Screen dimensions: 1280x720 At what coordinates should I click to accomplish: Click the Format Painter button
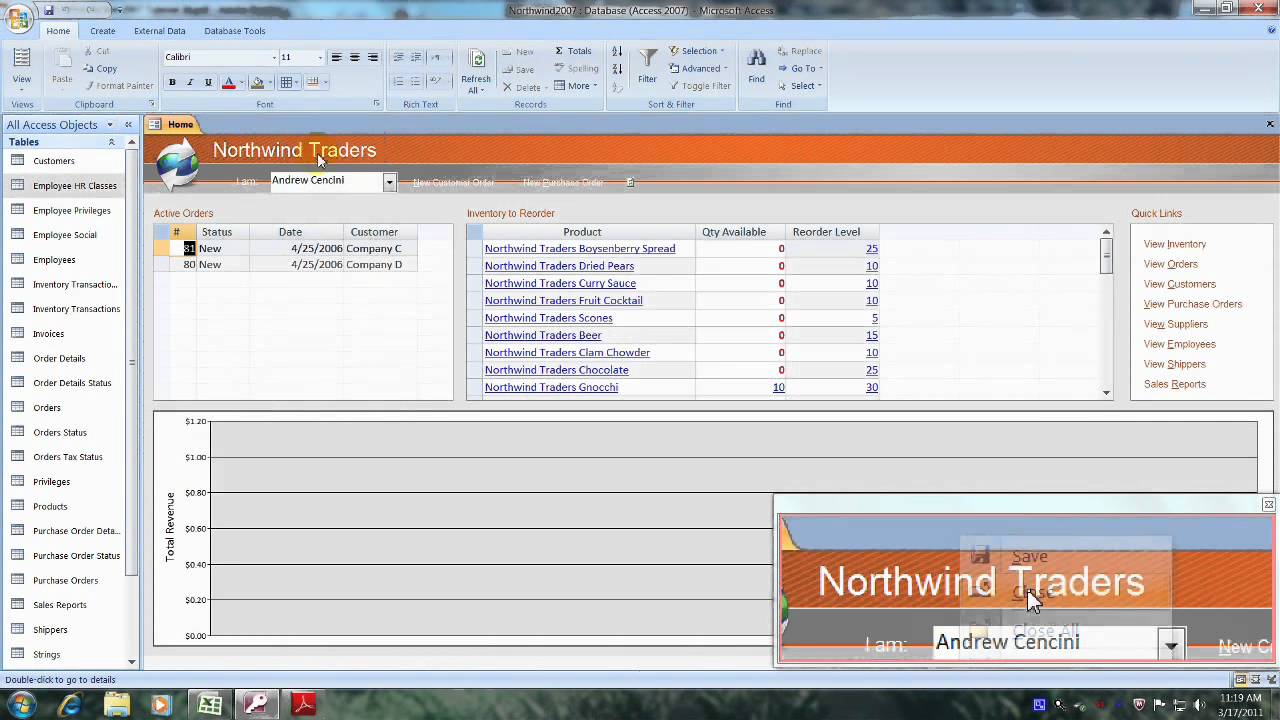coord(117,85)
